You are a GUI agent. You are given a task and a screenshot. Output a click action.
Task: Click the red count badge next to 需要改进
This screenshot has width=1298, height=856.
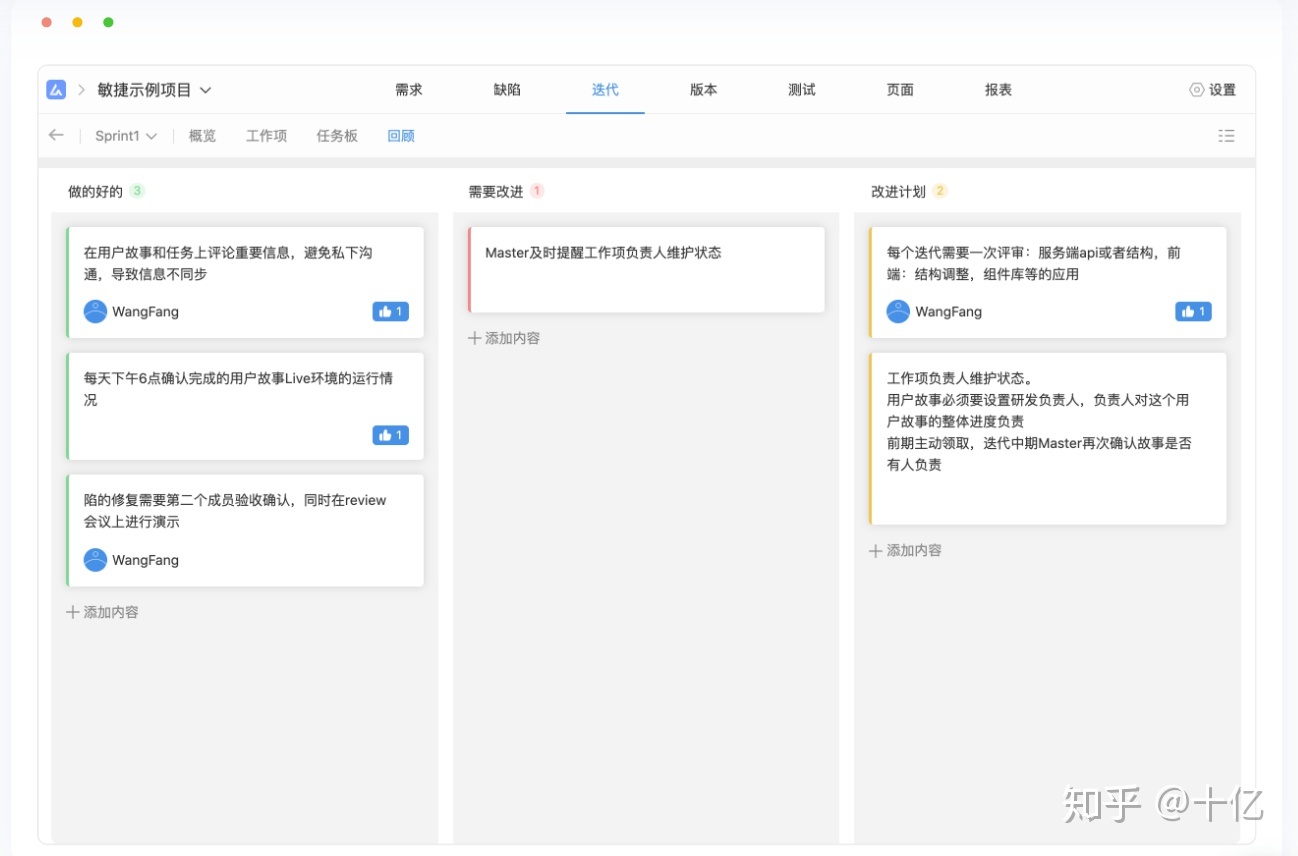click(x=537, y=191)
